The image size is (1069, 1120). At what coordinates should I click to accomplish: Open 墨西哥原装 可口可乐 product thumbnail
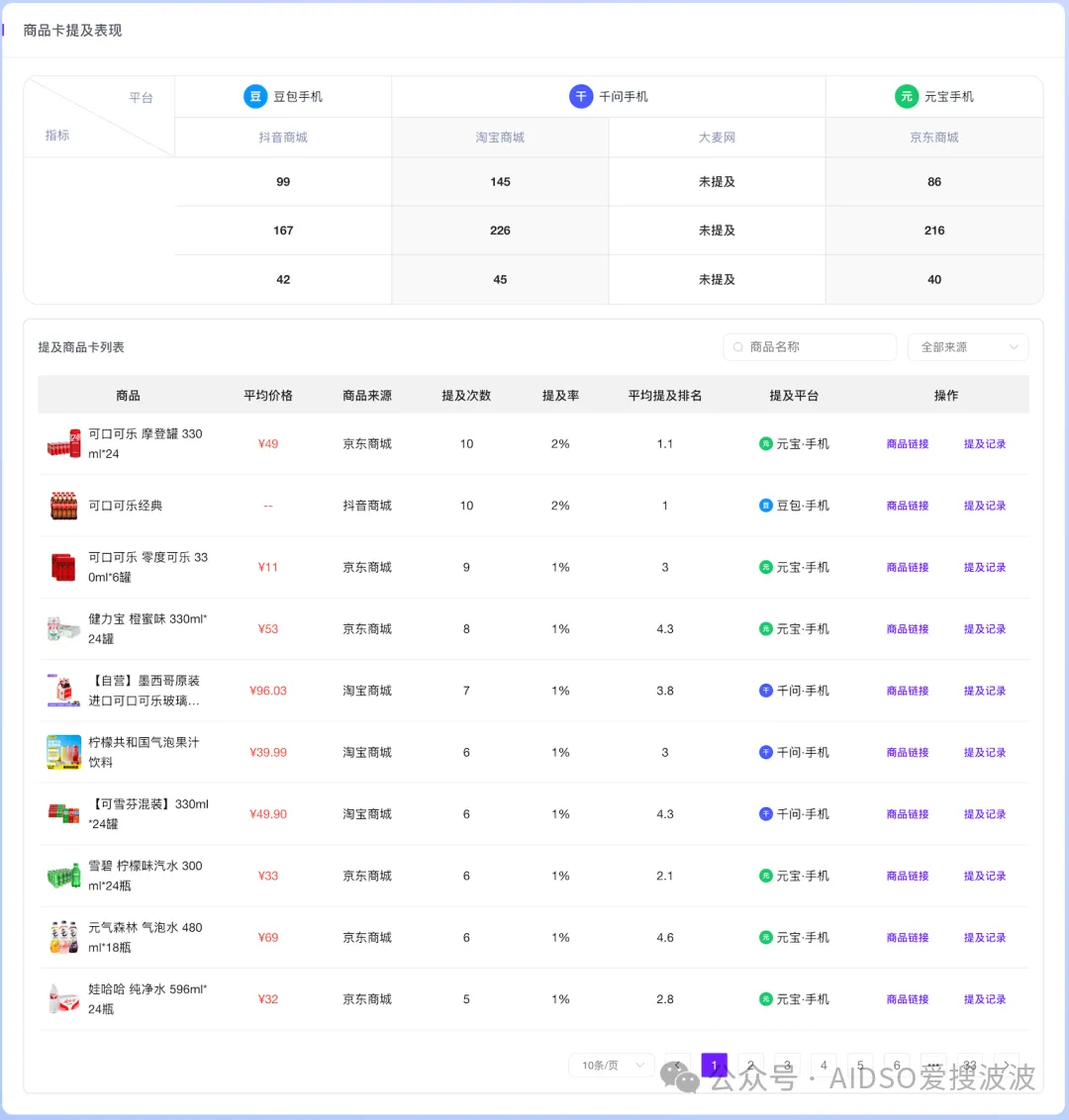(x=63, y=691)
